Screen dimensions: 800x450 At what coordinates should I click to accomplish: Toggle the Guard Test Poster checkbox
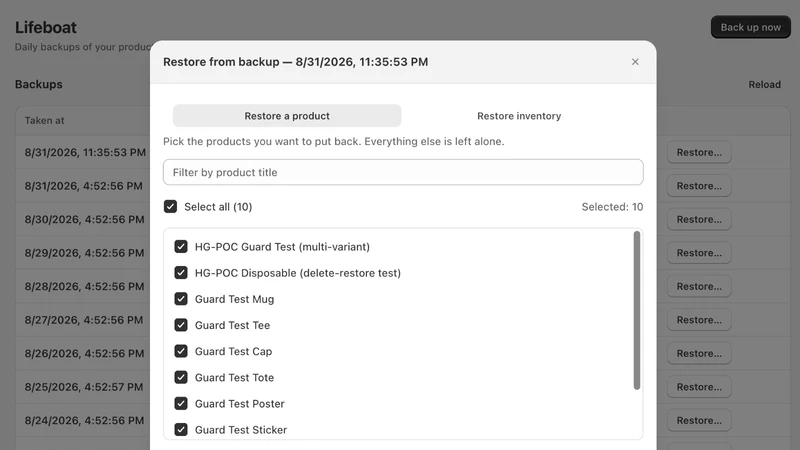click(x=181, y=404)
